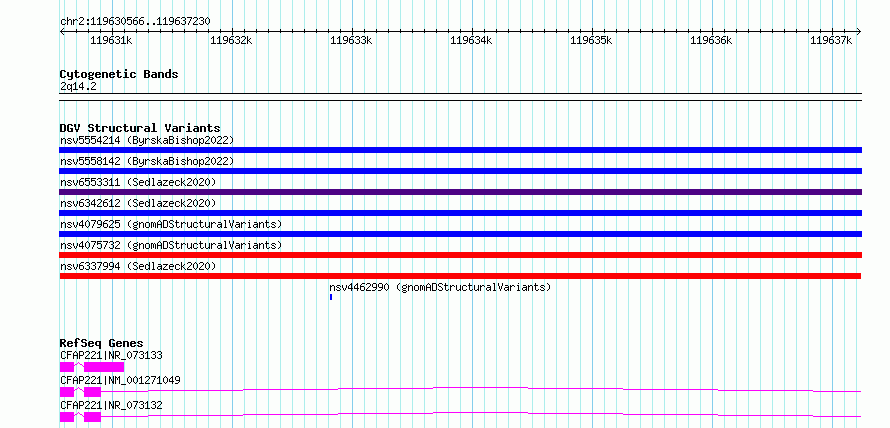Screen dimensions: 890x428
Task: Click the Cytogenetic Bands track heading
Action: 119,74
